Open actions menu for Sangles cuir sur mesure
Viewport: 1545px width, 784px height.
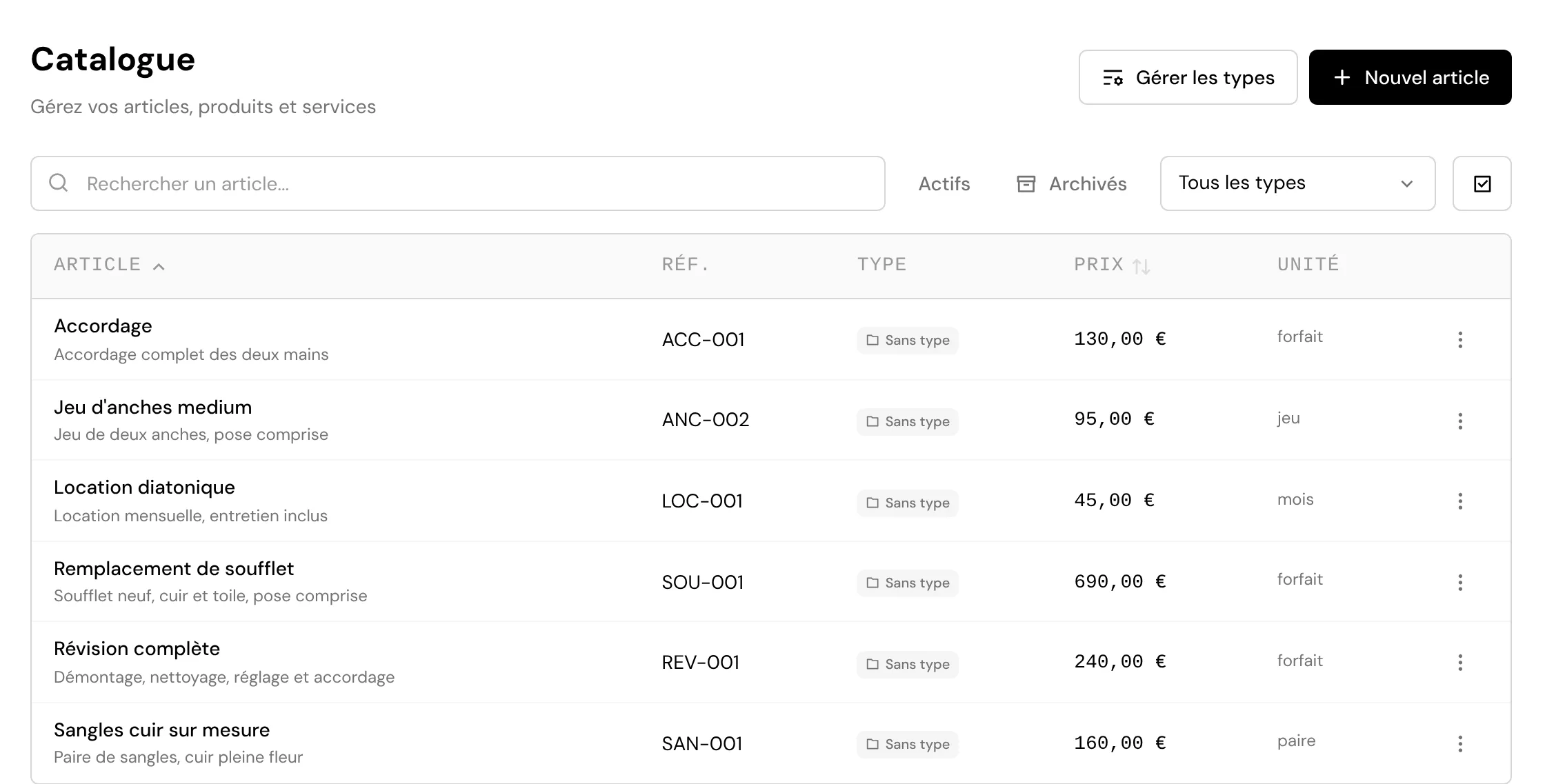coord(1460,743)
